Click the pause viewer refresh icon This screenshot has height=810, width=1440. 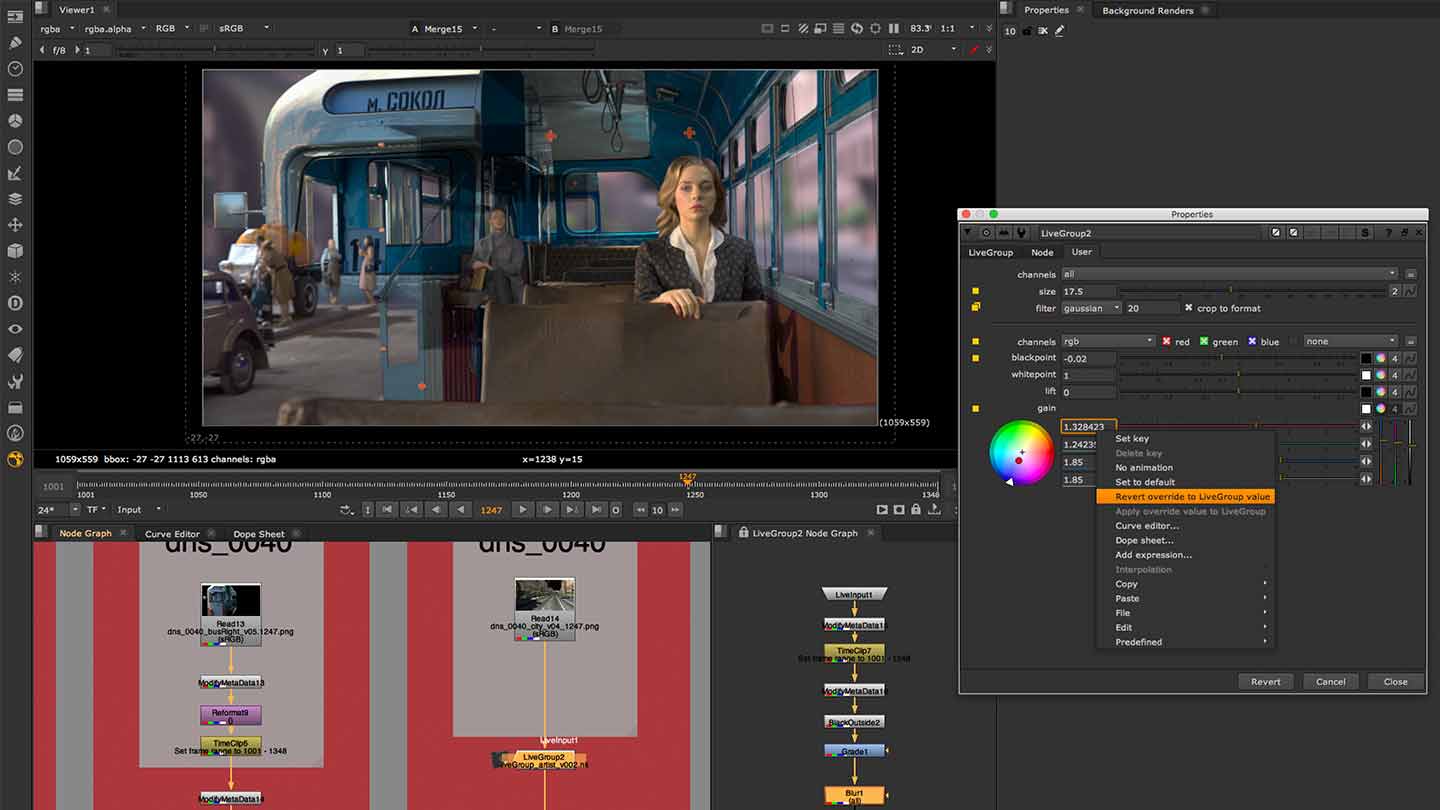point(893,28)
